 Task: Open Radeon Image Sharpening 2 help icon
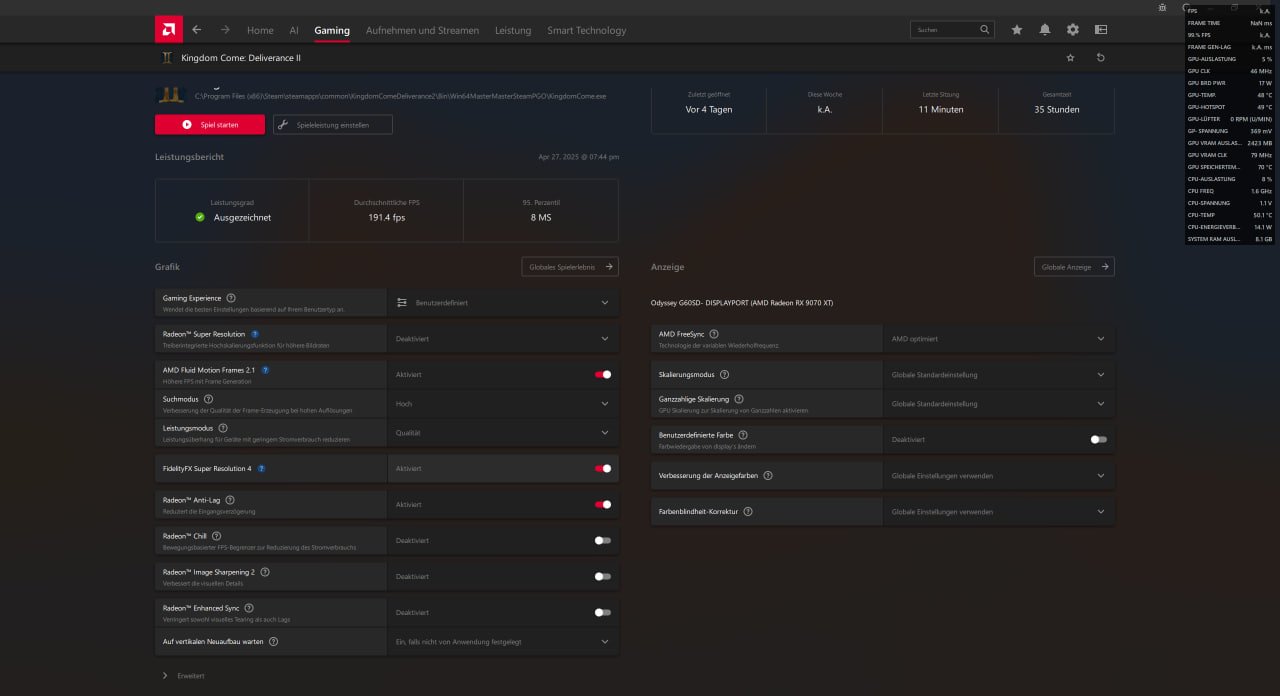pyautogui.click(x=265, y=572)
